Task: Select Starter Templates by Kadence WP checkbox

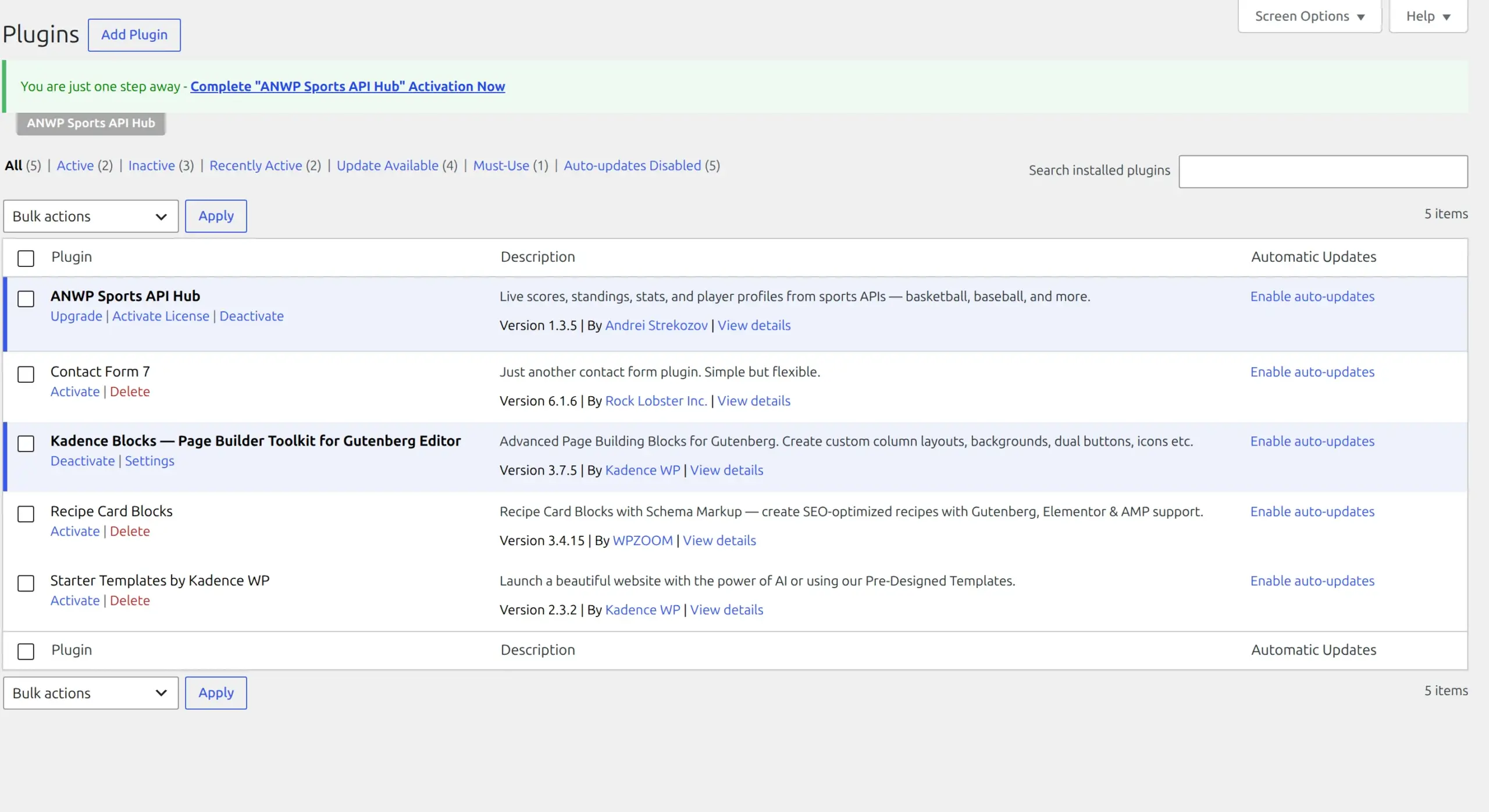Action: pyautogui.click(x=26, y=583)
